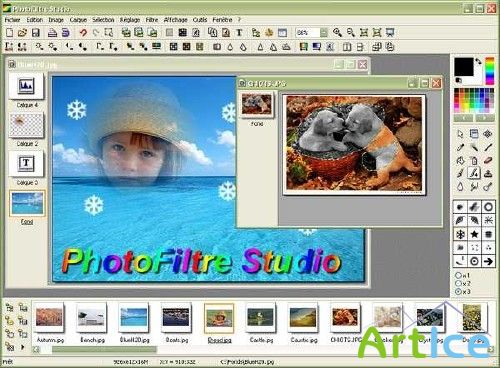Choose the arrow brush shape
The width and height of the screenshot is (500, 368).
click(488, 262)
